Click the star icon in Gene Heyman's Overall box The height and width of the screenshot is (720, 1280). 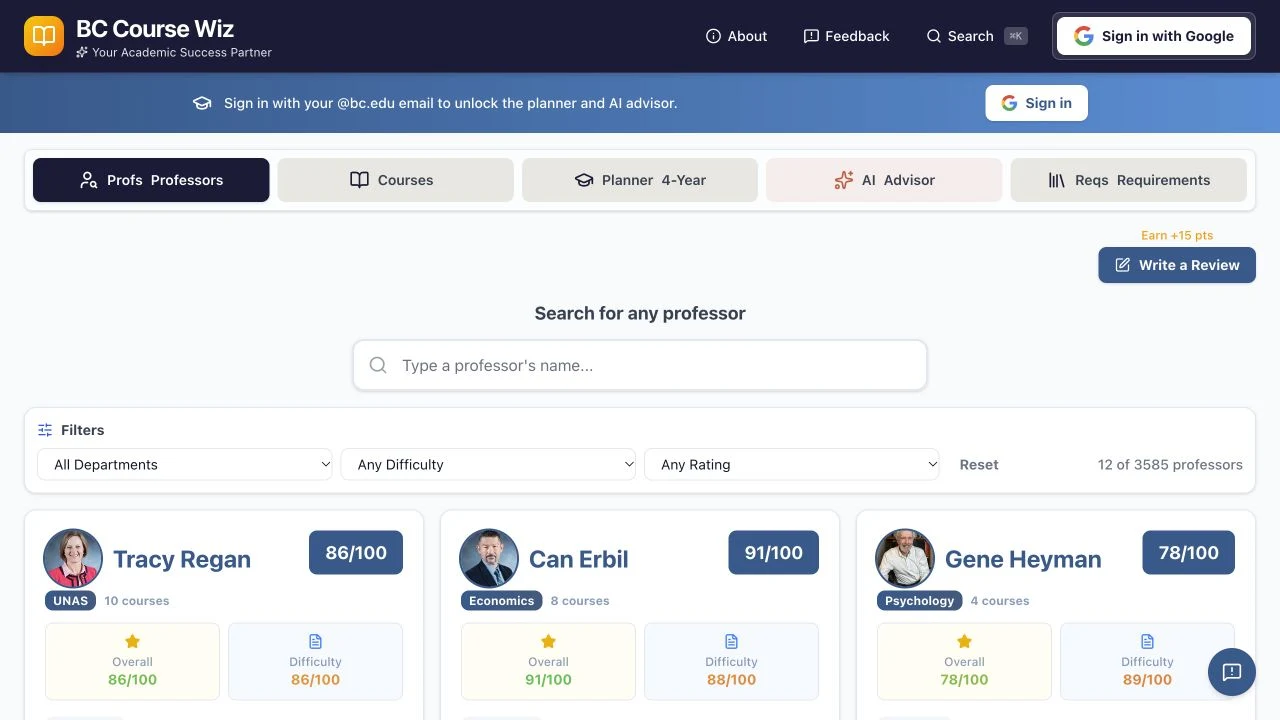[964, 642]
